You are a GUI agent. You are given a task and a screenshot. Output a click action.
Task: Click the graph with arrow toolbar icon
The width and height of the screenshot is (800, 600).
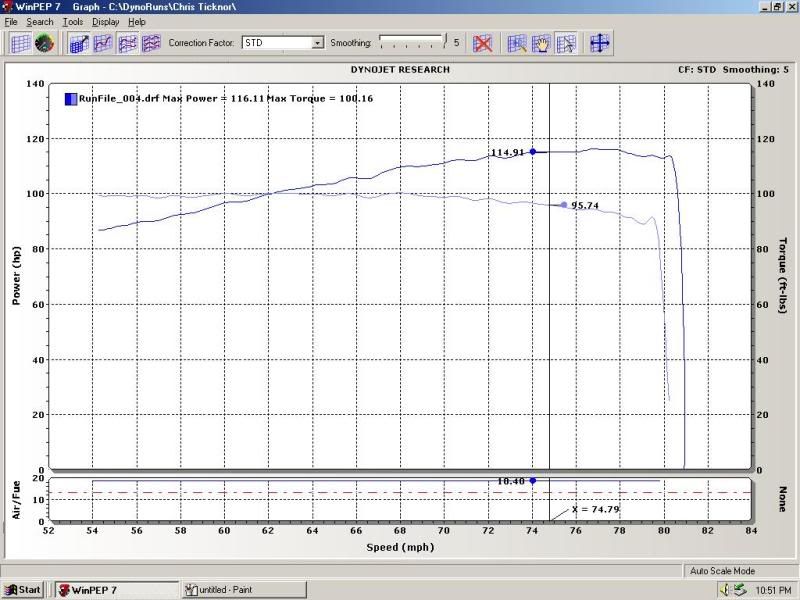(79, 43)
